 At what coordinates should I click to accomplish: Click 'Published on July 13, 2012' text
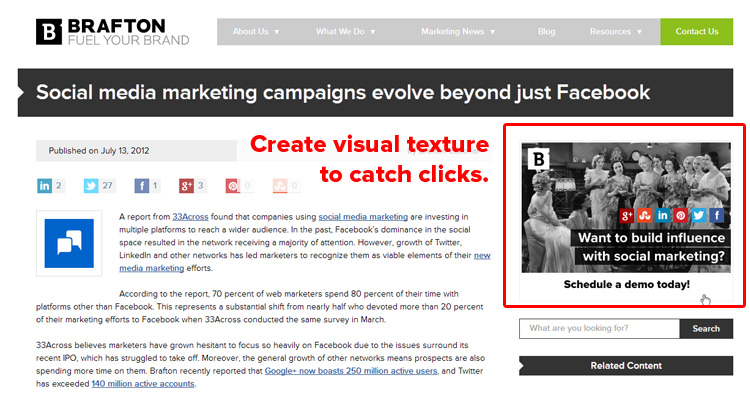point(99,151)
